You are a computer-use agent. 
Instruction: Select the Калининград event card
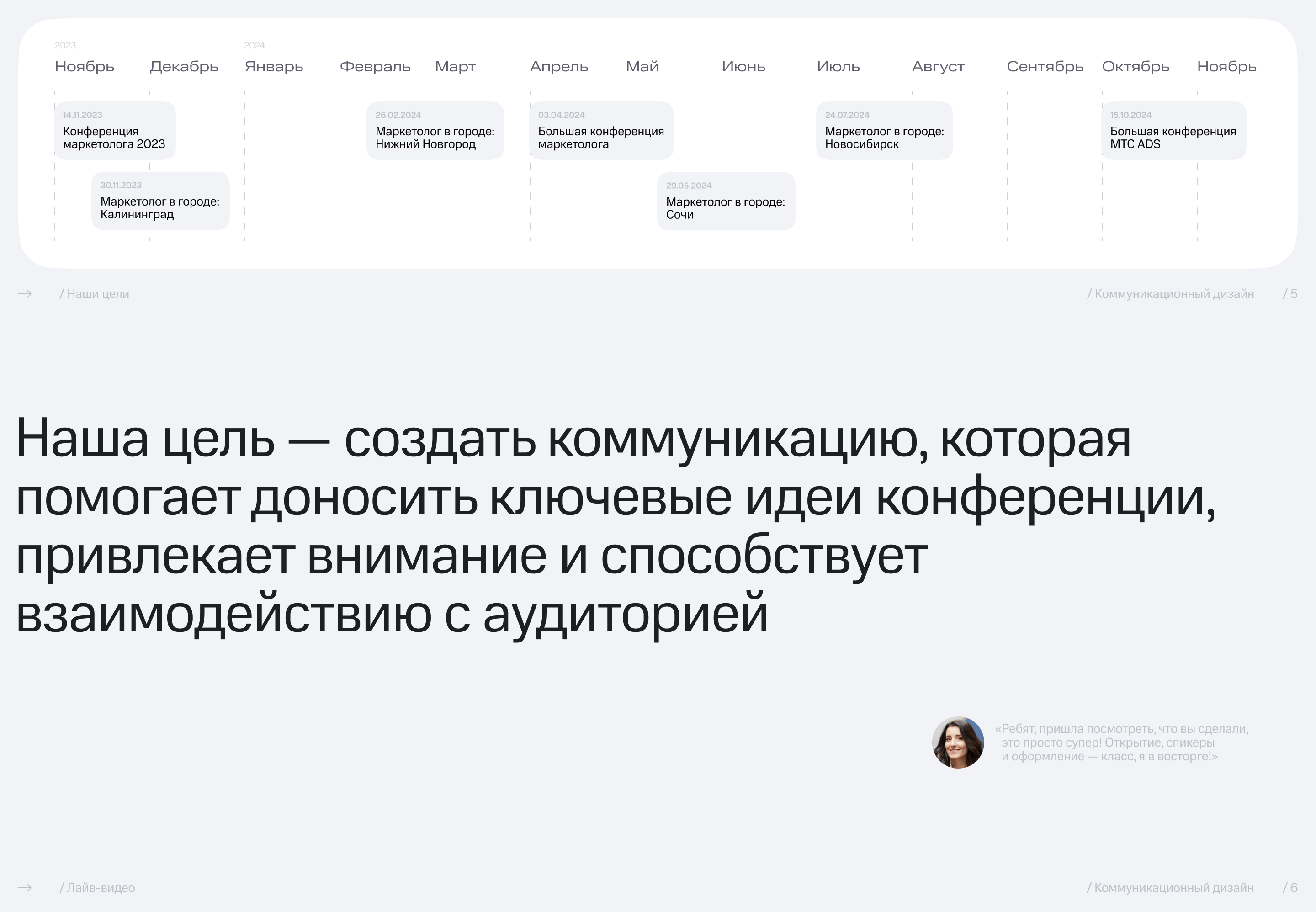(x=160, y=201)
